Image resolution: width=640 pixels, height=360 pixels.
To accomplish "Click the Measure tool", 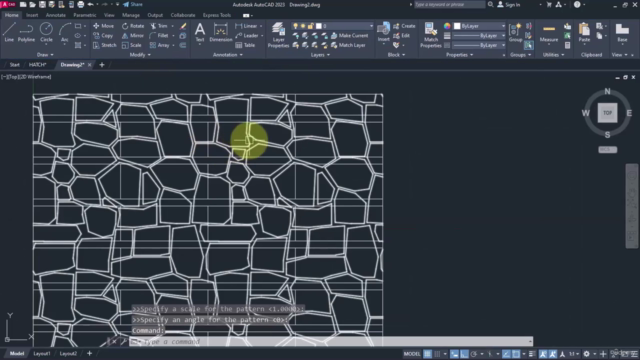I will [549, 32].
